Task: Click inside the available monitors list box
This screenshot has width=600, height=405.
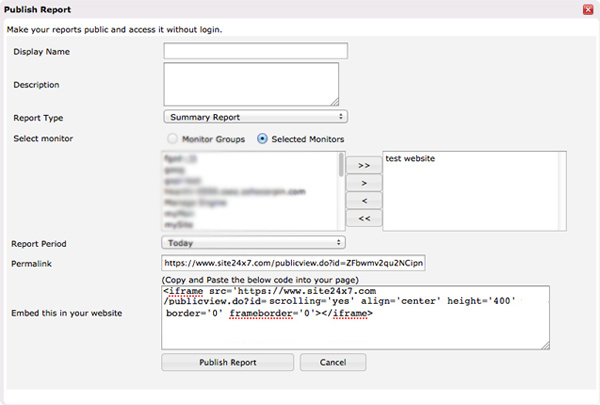Action: [x=250, y=190]
